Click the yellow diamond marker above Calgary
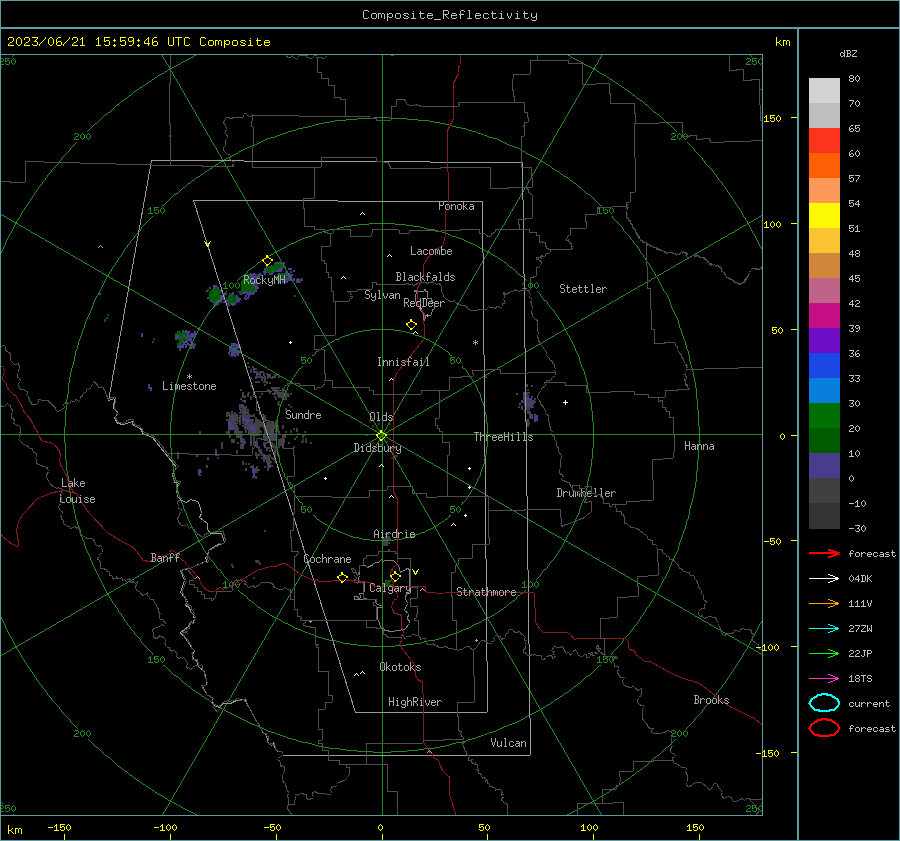This screenshot has width=900, height=841. (395, 576)
